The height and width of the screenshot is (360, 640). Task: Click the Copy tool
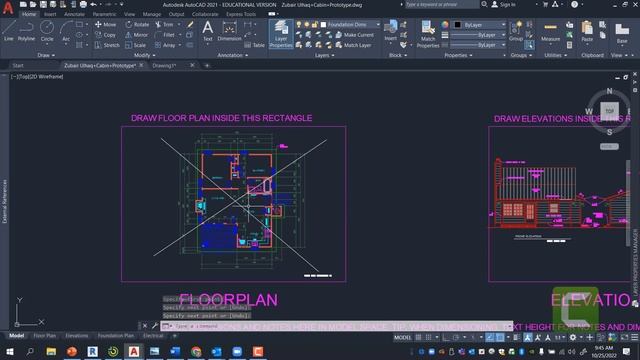click(x=105, y=35)
